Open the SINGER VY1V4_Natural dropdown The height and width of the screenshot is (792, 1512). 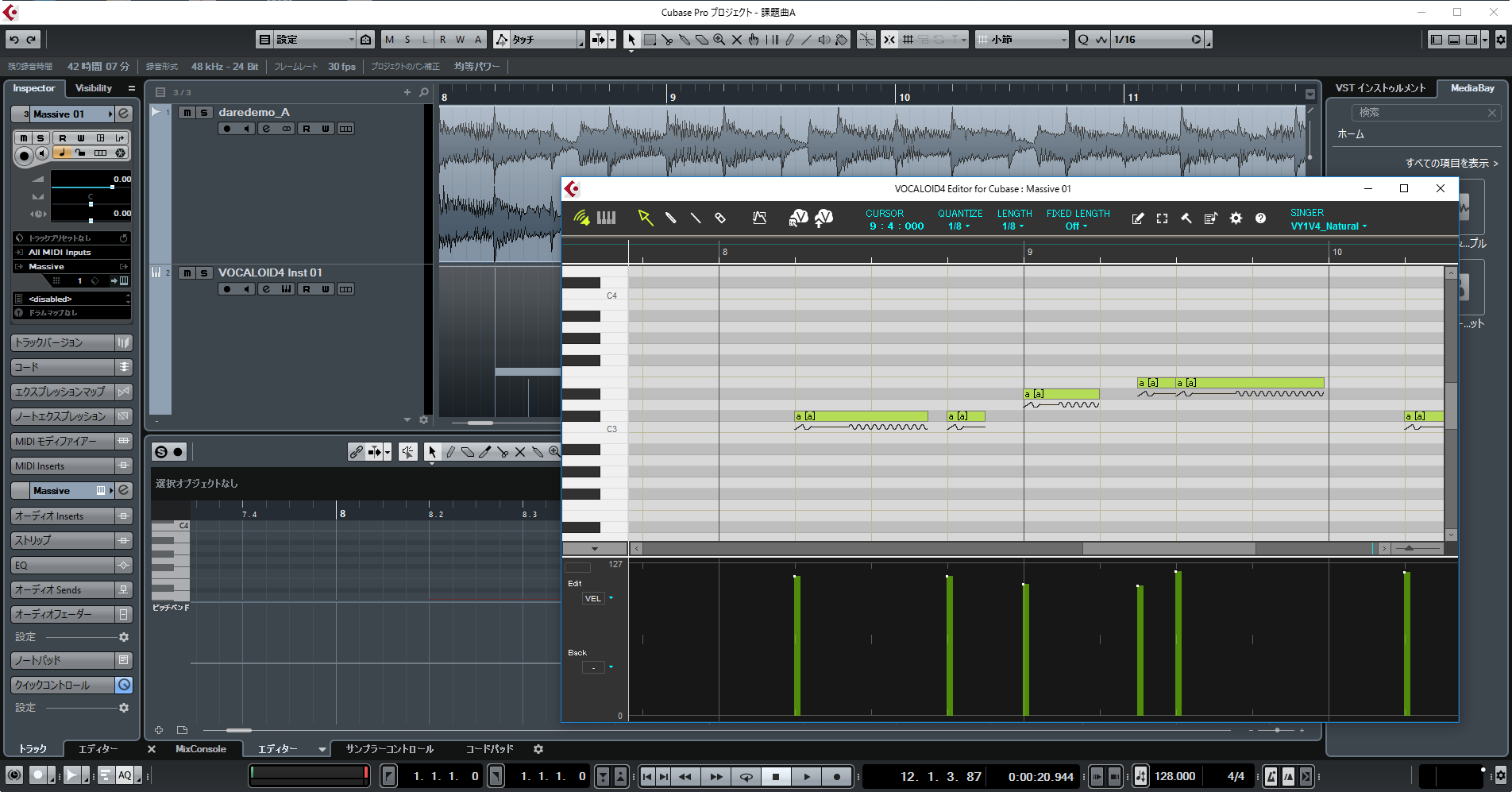pos(1329,226)
